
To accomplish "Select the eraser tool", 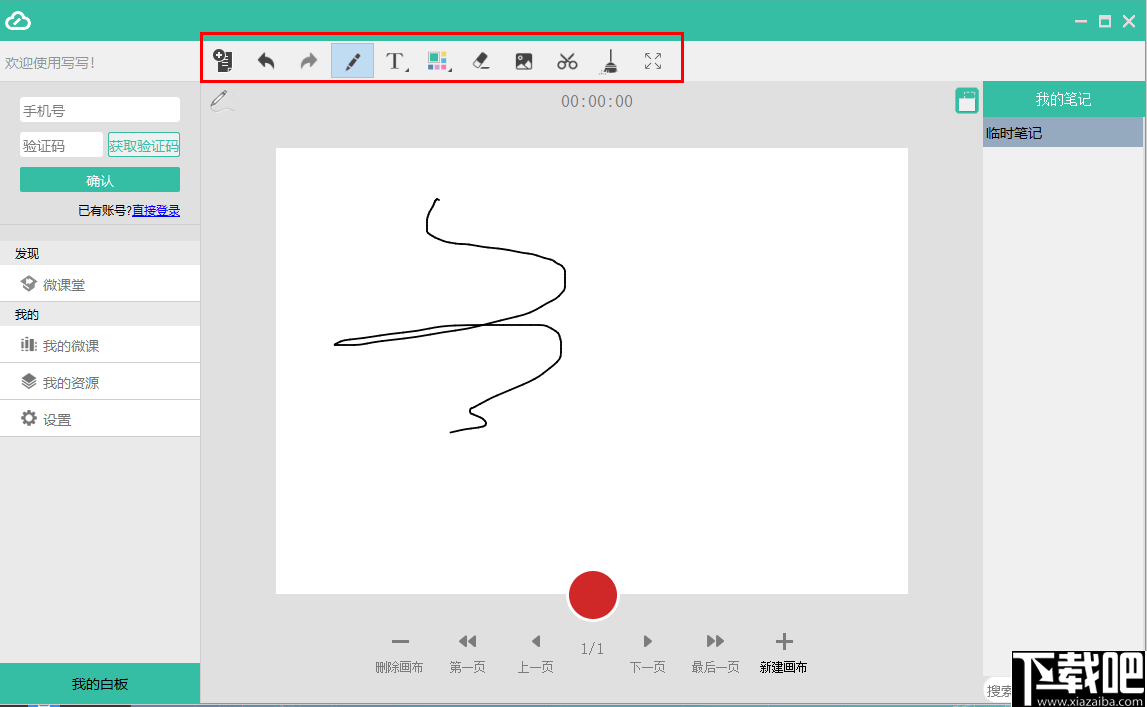I will [x=481, y=61].
